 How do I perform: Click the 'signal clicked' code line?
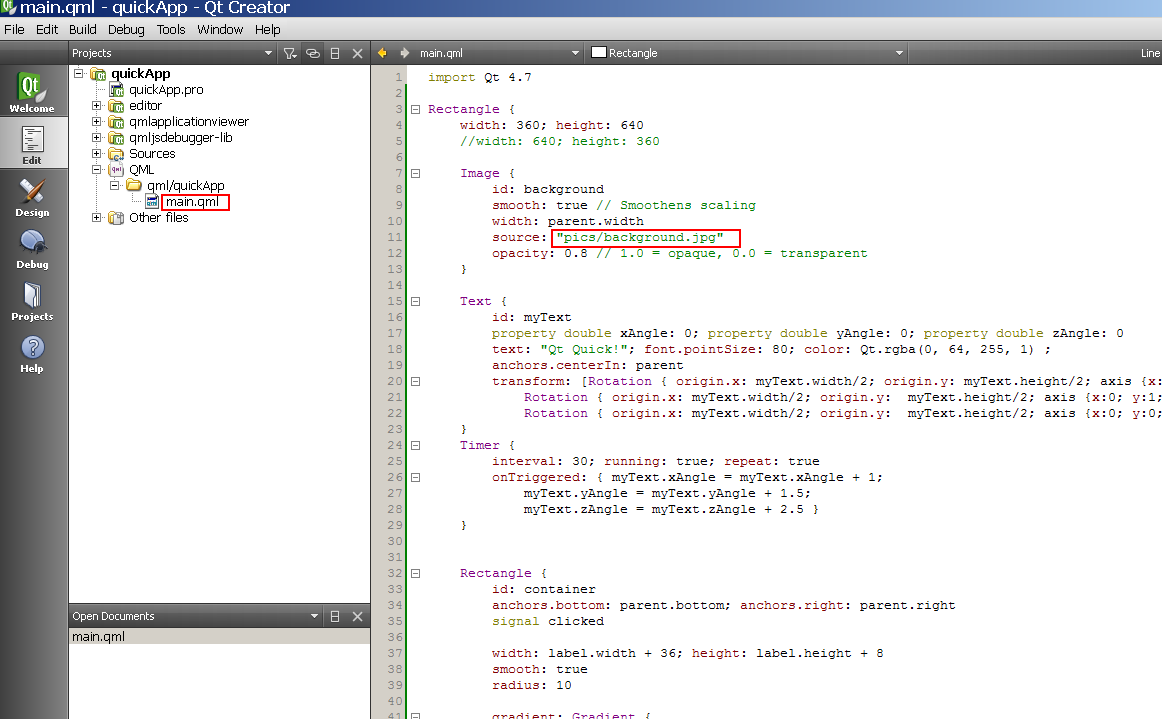(548, 621)
